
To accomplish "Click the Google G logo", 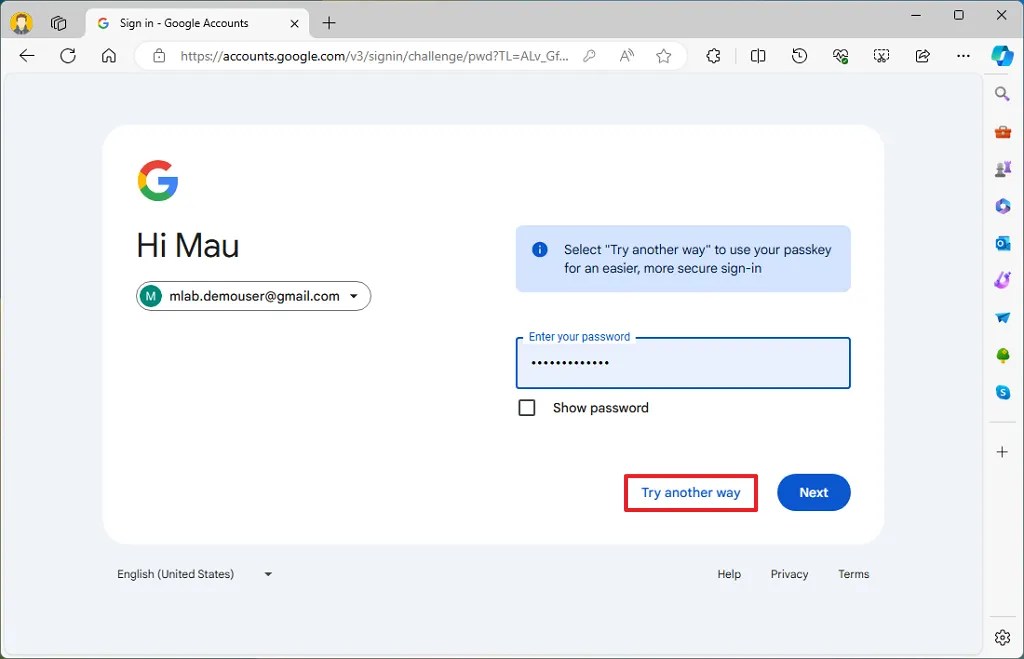I will (x=158, y=180).
